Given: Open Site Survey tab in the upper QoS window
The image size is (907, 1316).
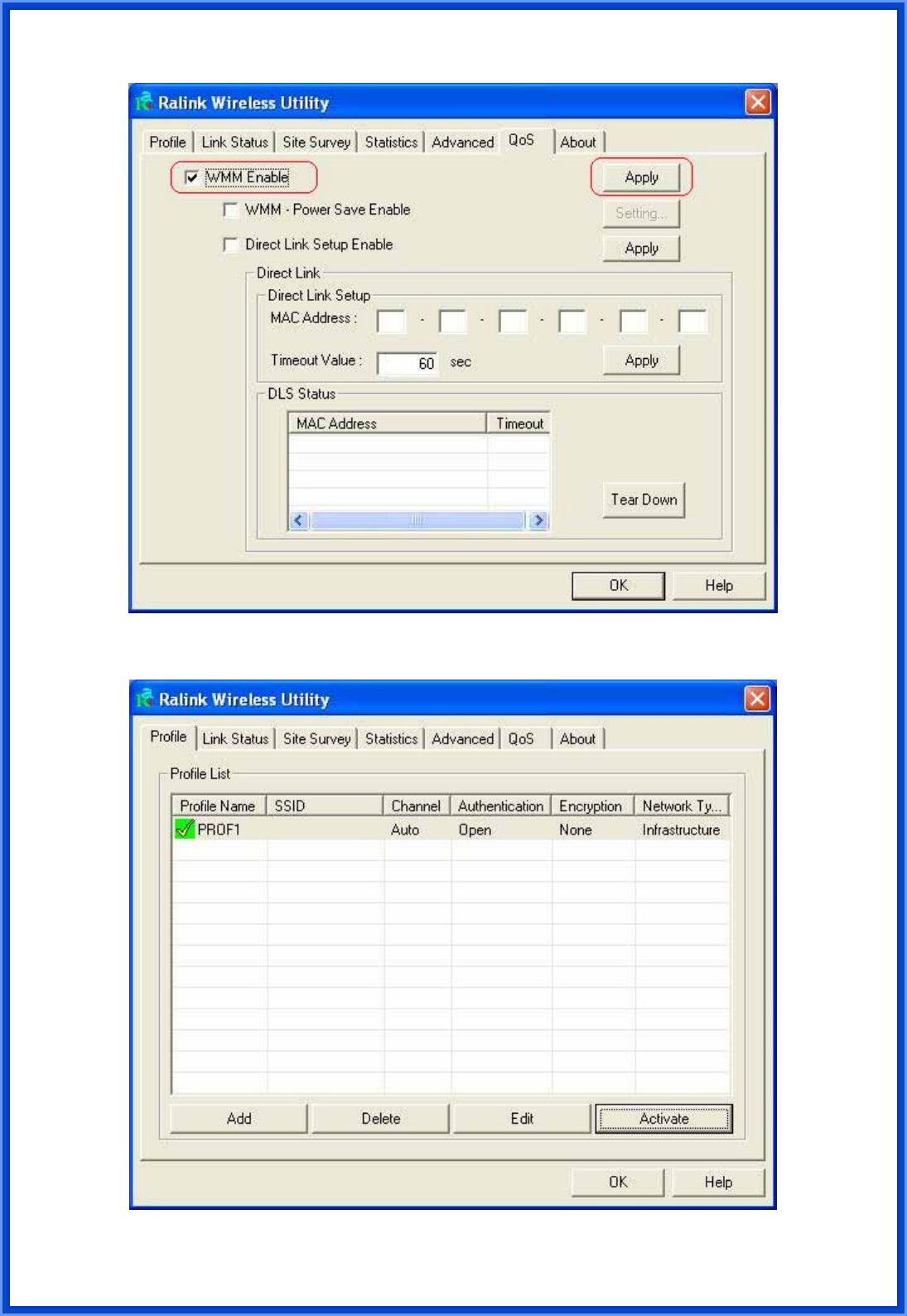Looking at the screenshot, I should tap(316, 142).
